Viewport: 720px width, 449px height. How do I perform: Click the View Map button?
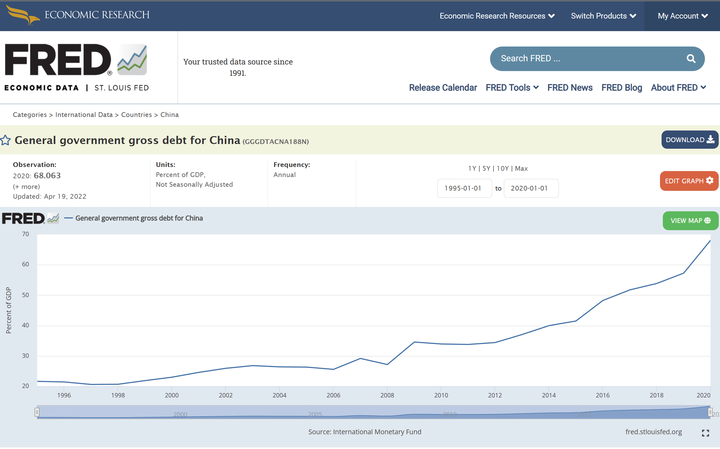point(690,221)
